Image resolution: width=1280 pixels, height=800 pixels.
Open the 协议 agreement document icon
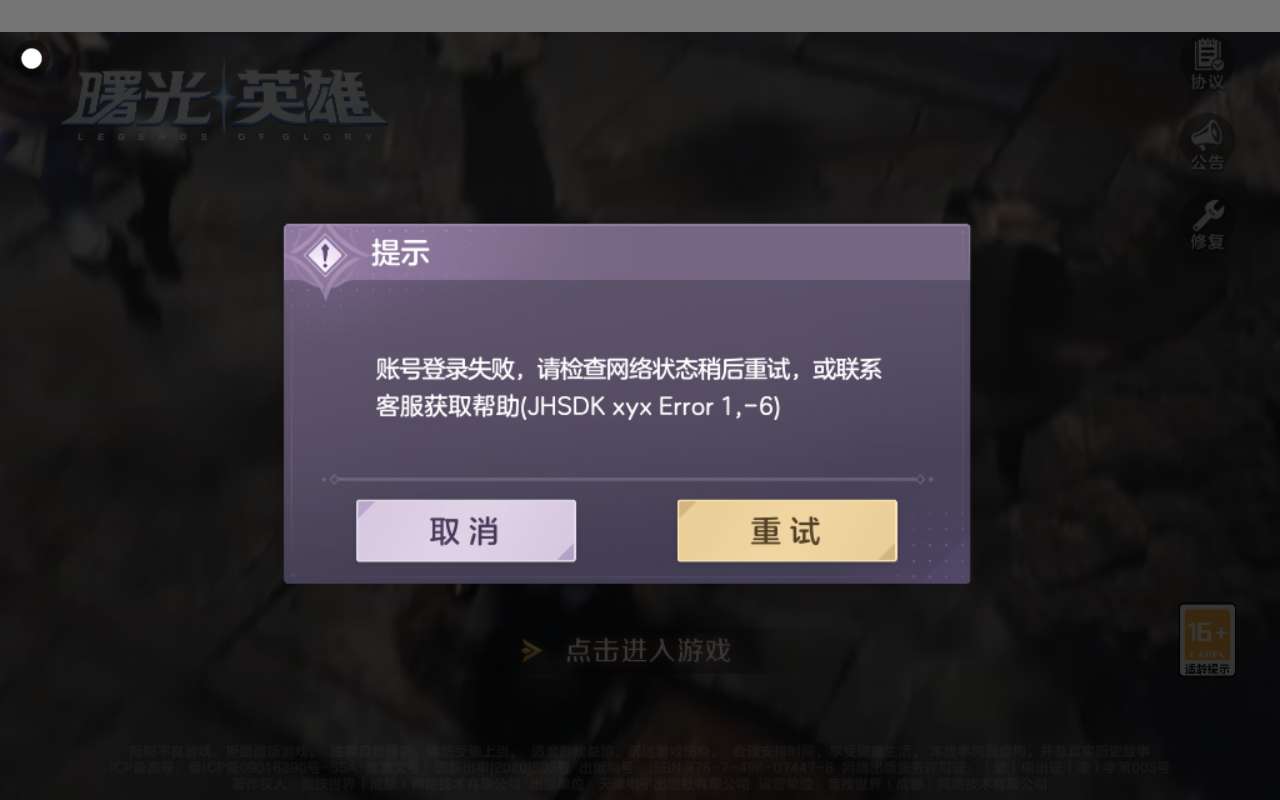pos(1207,55)
